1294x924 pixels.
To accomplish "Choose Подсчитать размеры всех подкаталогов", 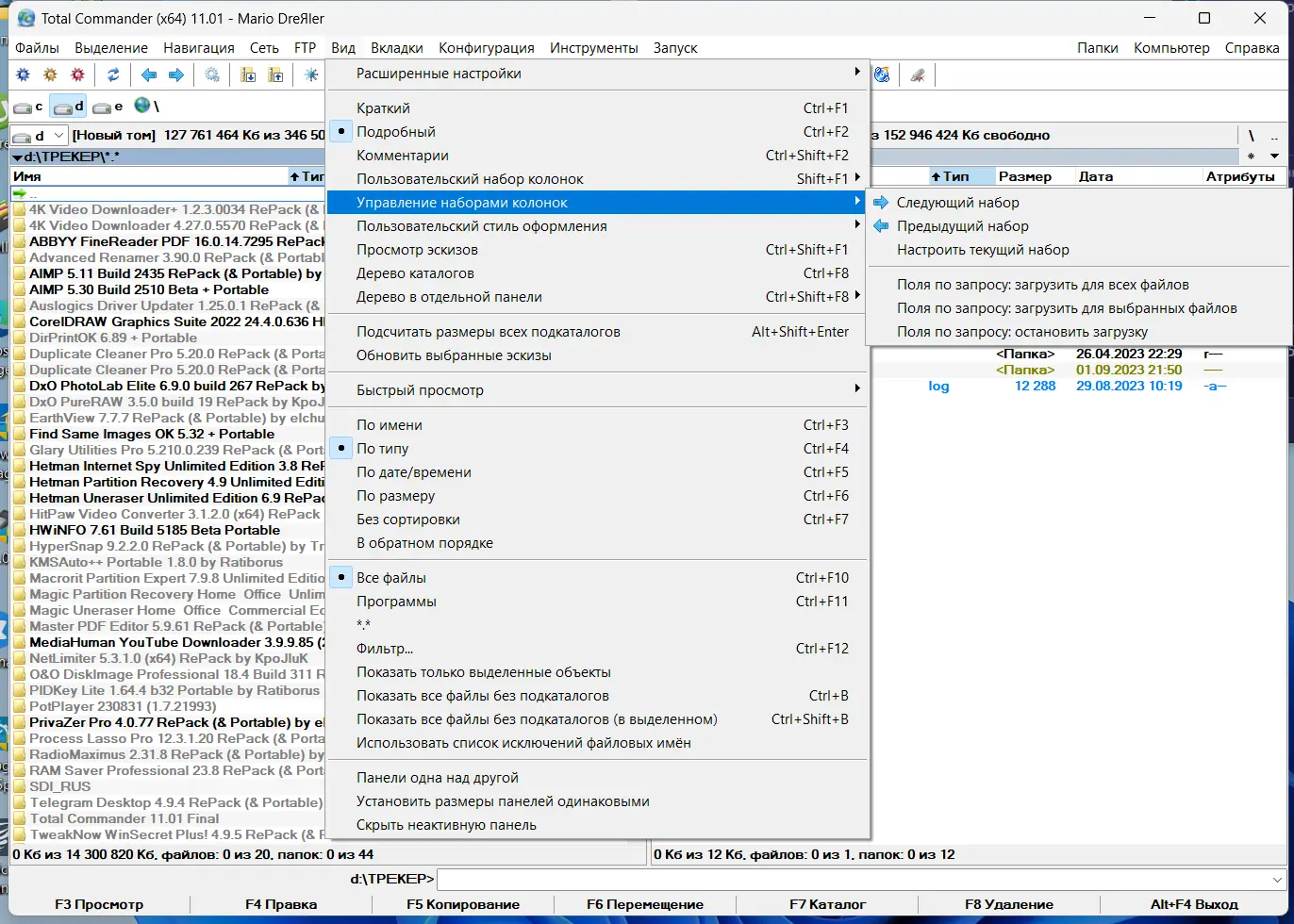I will [596, 332].
